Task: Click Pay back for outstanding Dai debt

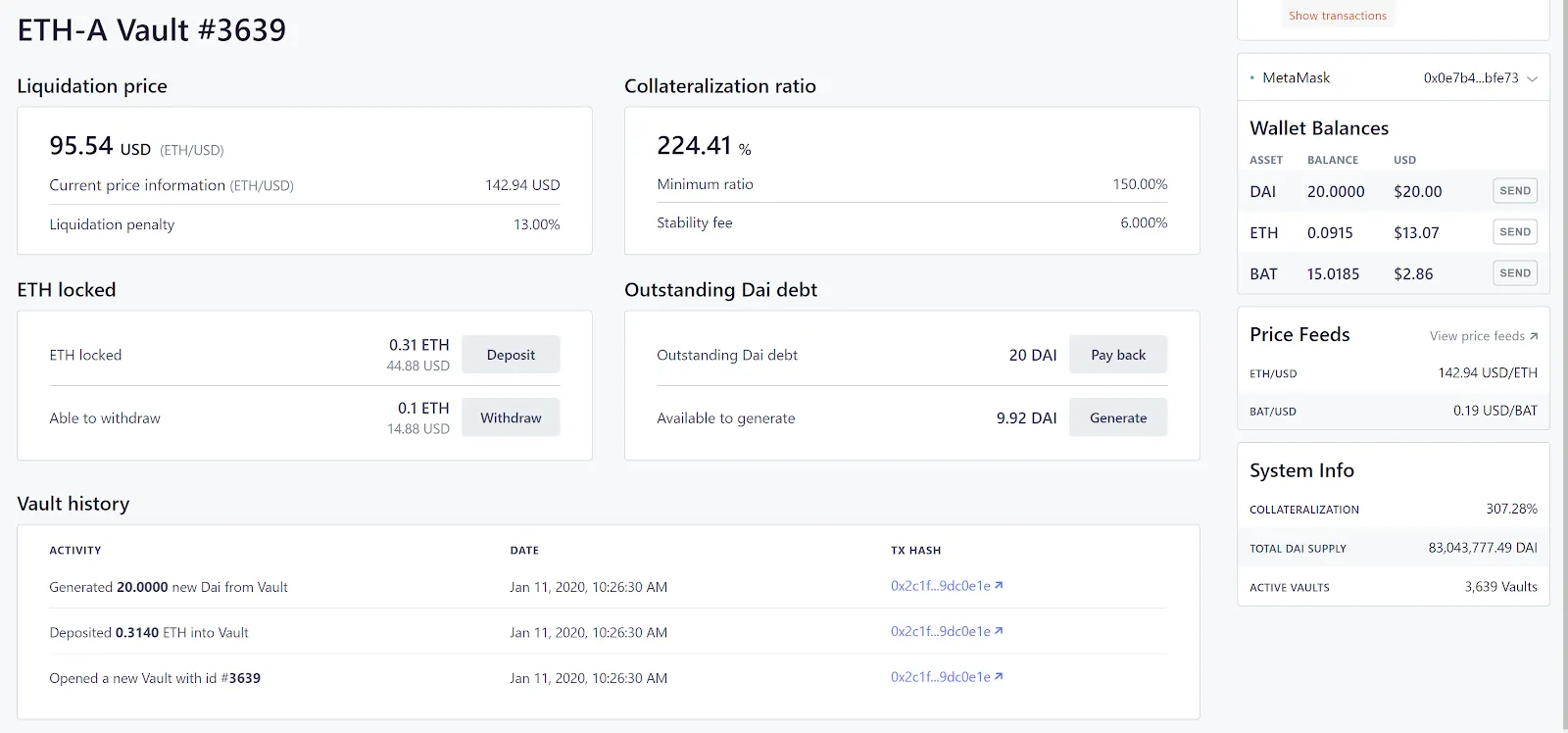Action: [x=1117, y=355]
